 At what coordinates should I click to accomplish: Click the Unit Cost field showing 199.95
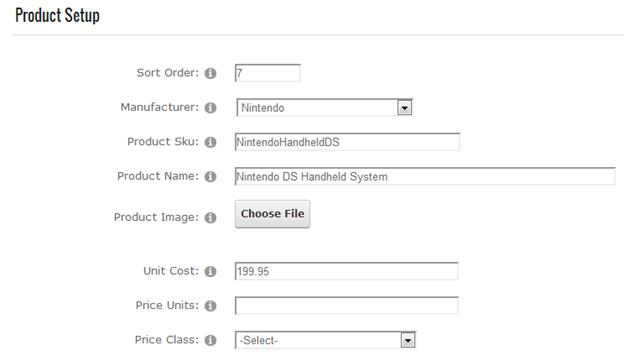coord(346,271)
